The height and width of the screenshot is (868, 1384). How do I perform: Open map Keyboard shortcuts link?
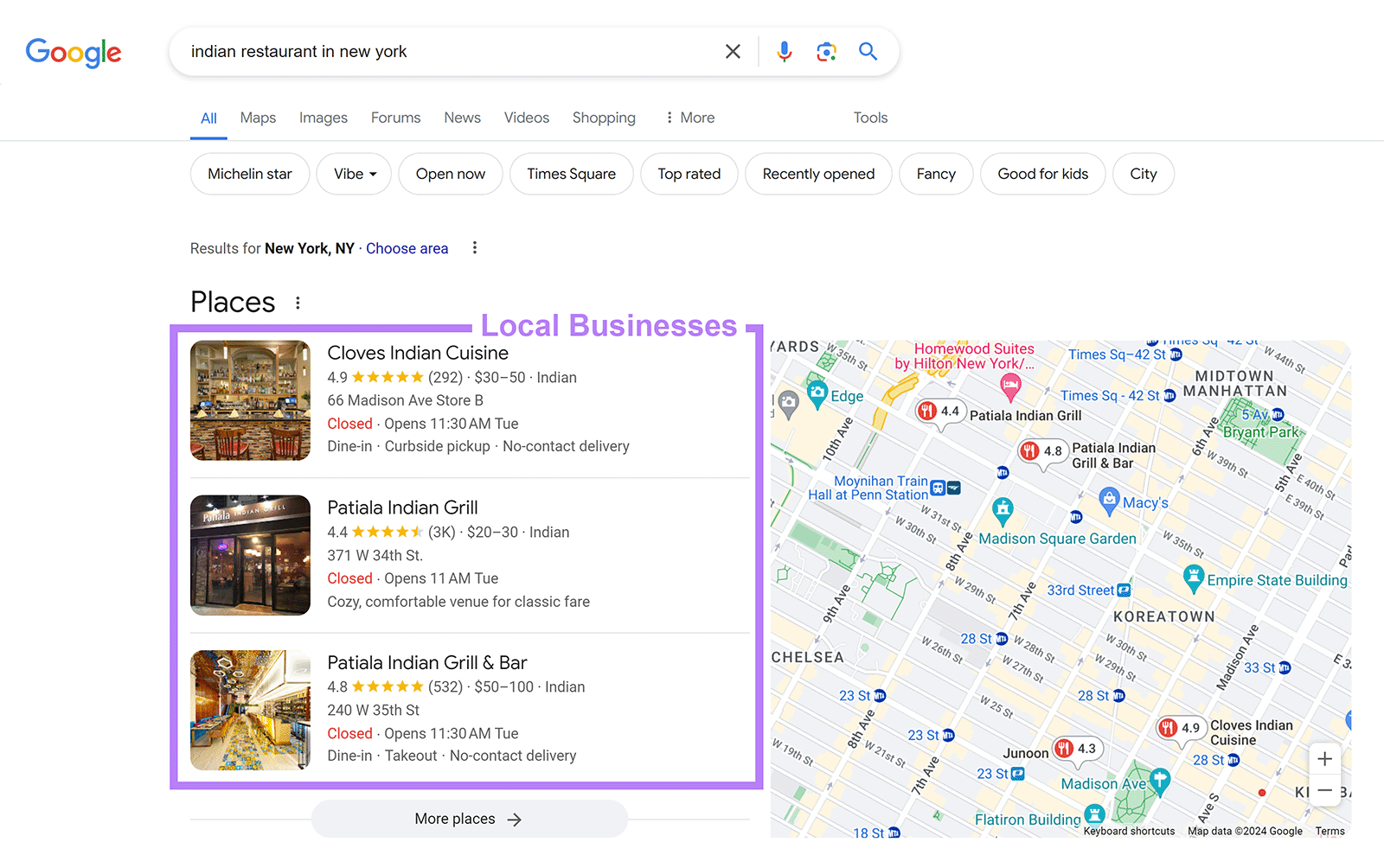click(x=1129, y=831)
